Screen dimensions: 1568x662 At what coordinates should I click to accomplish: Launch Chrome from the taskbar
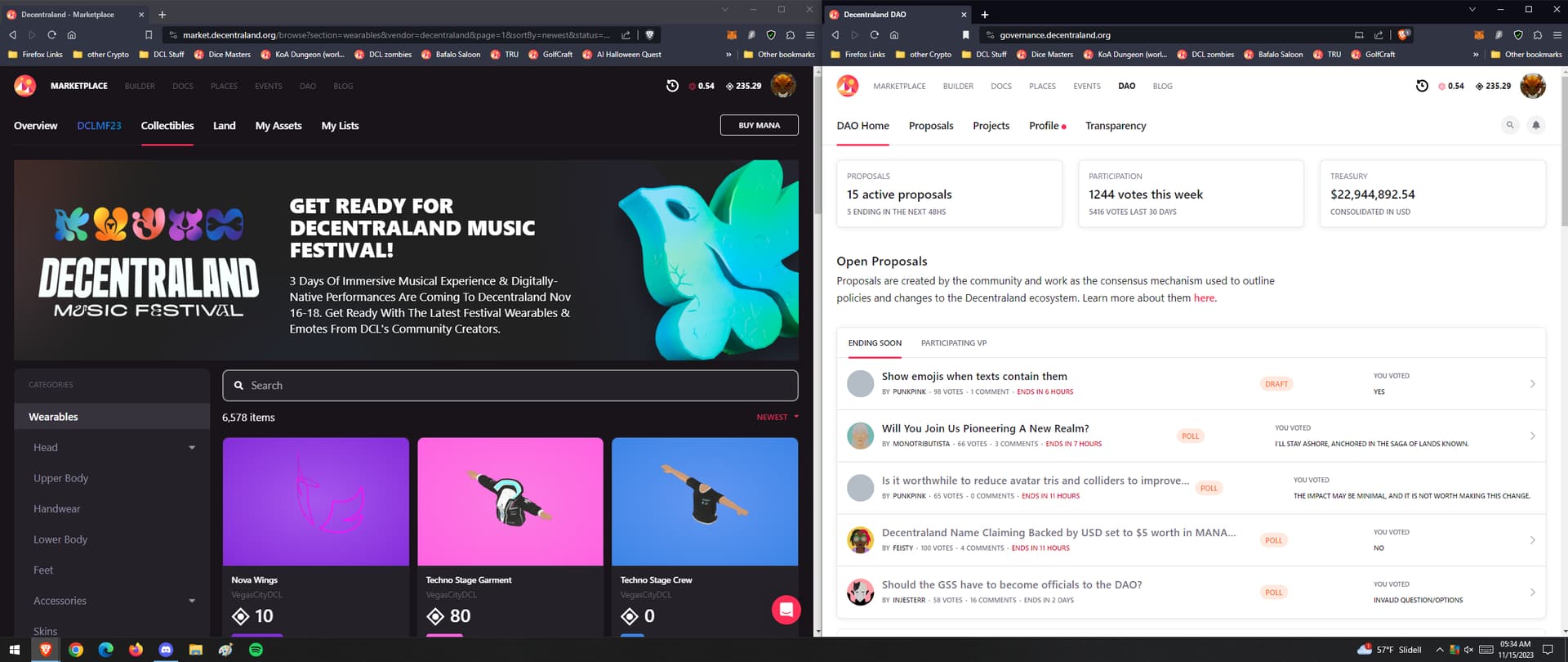pyautogui.click(x=76, y=650)
